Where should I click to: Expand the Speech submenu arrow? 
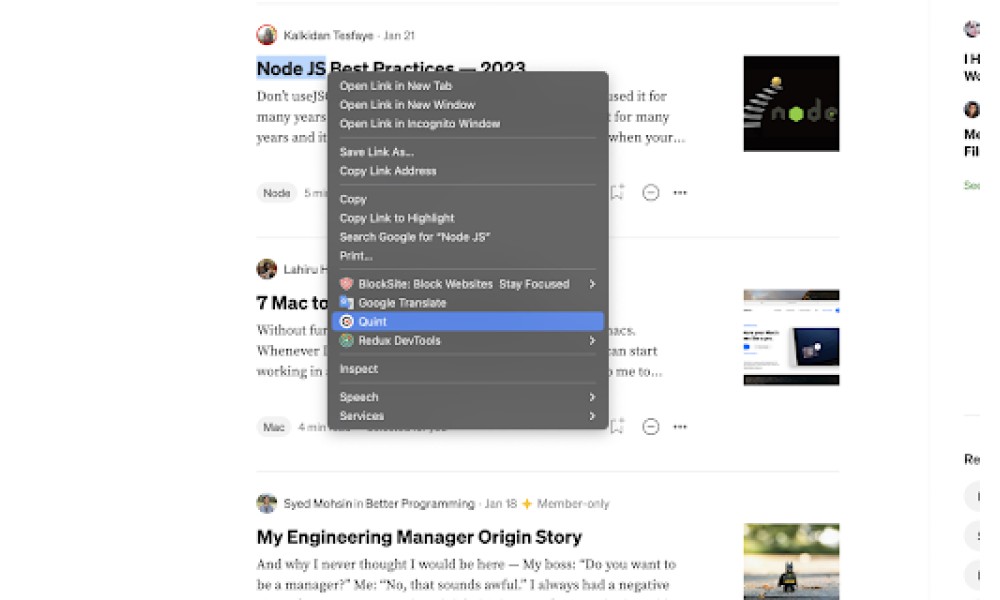pos(592,397)
